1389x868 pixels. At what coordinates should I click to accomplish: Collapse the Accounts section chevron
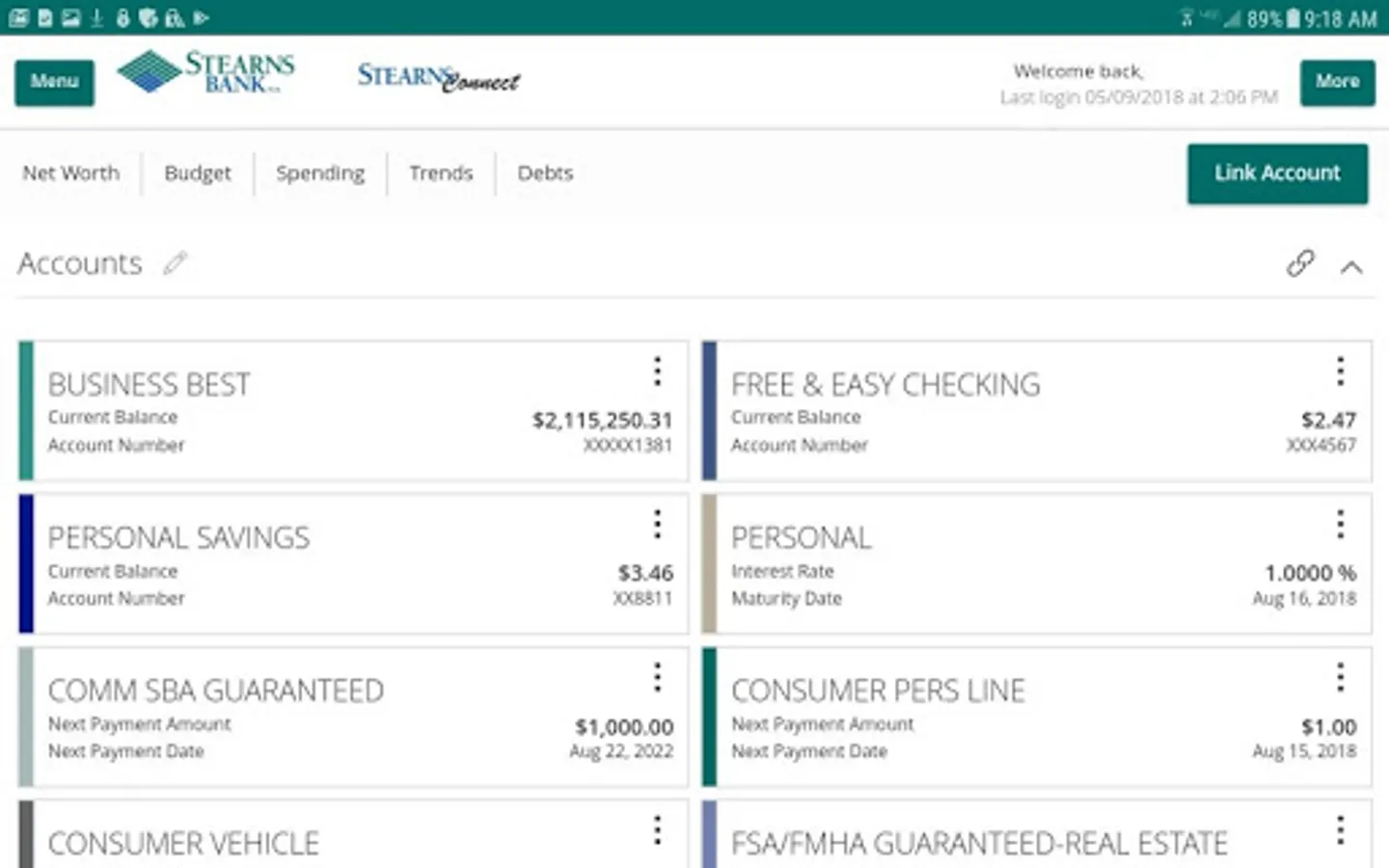[1351, 267]
